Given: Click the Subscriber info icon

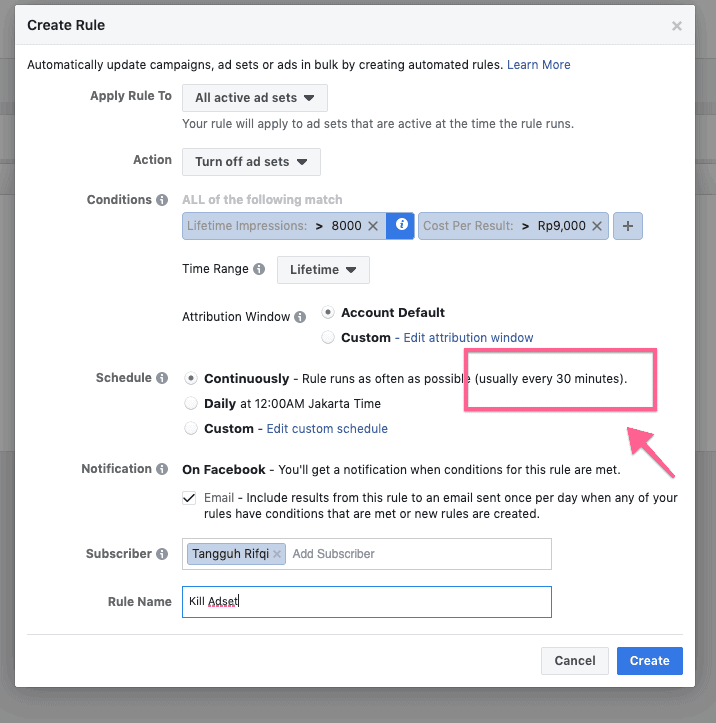Looking at the screenshot, I should point(162,554).
